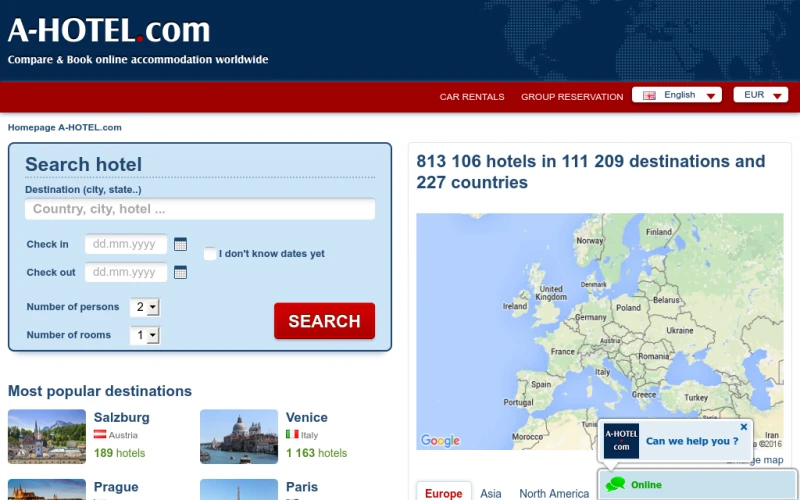Click the Salzburg thumbnail image

pyautogui.click(x=47, y=436)
